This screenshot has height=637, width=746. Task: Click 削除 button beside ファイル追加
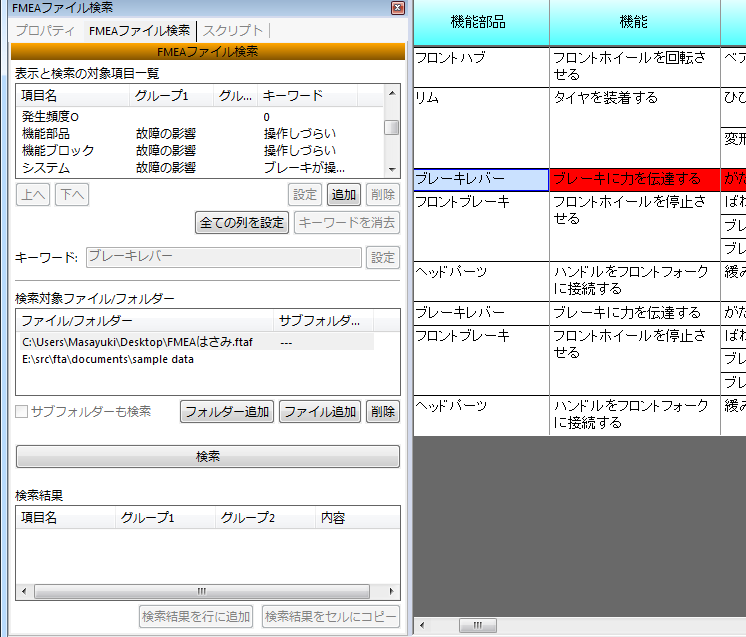pyautogui.click(x=383, y=412)
